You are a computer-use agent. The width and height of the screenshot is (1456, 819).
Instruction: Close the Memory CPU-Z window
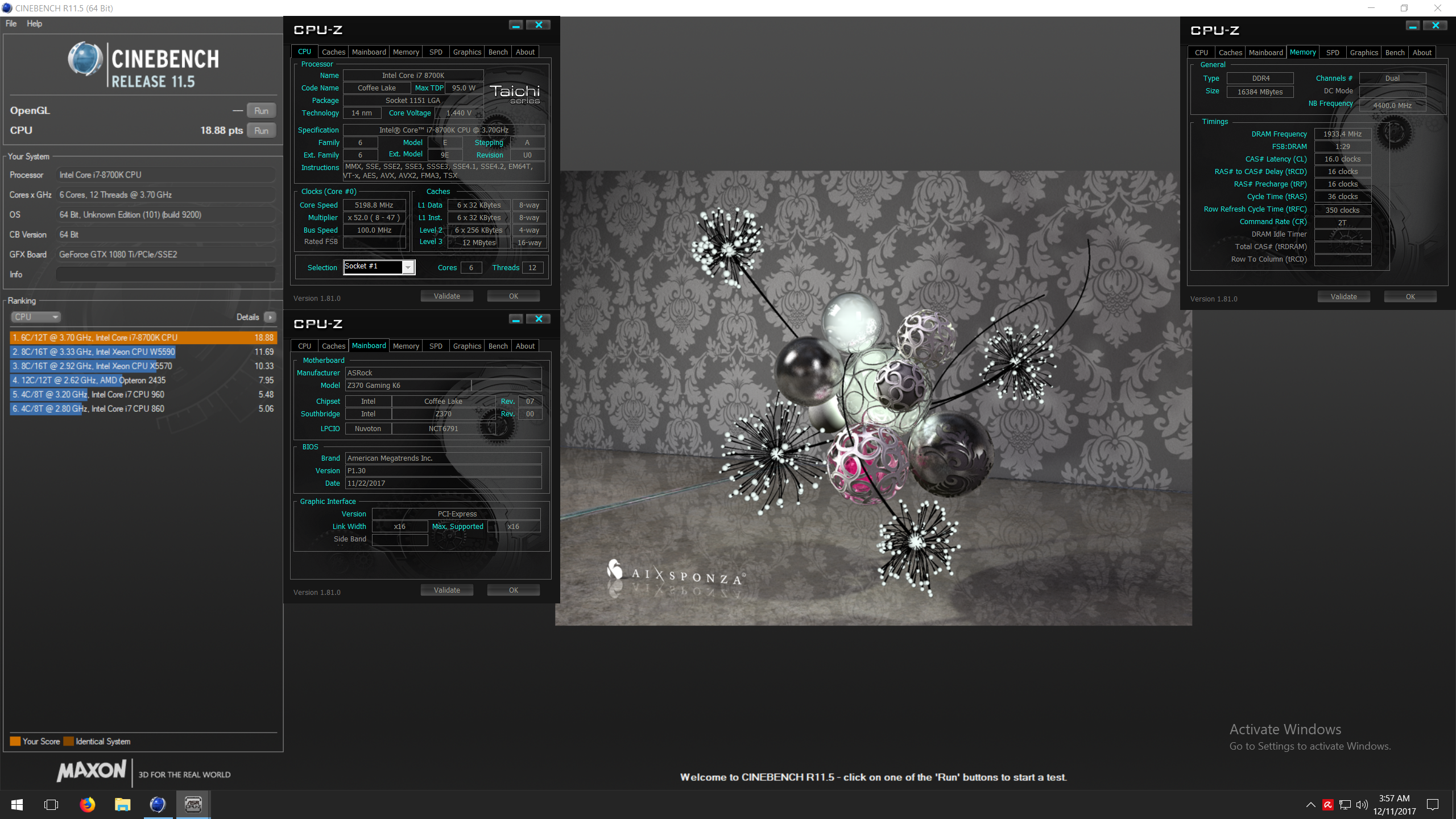[1436, 26]
